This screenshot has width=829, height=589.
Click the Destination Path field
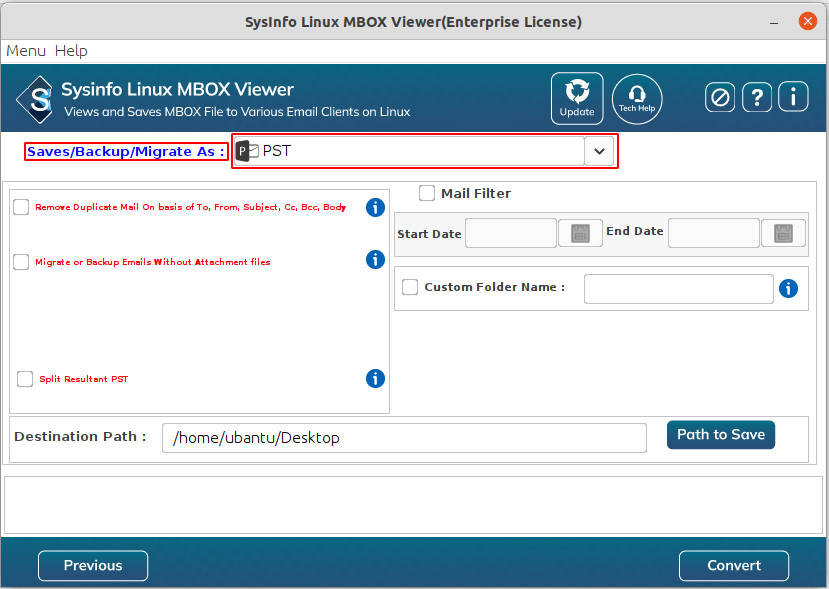click(x=404, y=438)
